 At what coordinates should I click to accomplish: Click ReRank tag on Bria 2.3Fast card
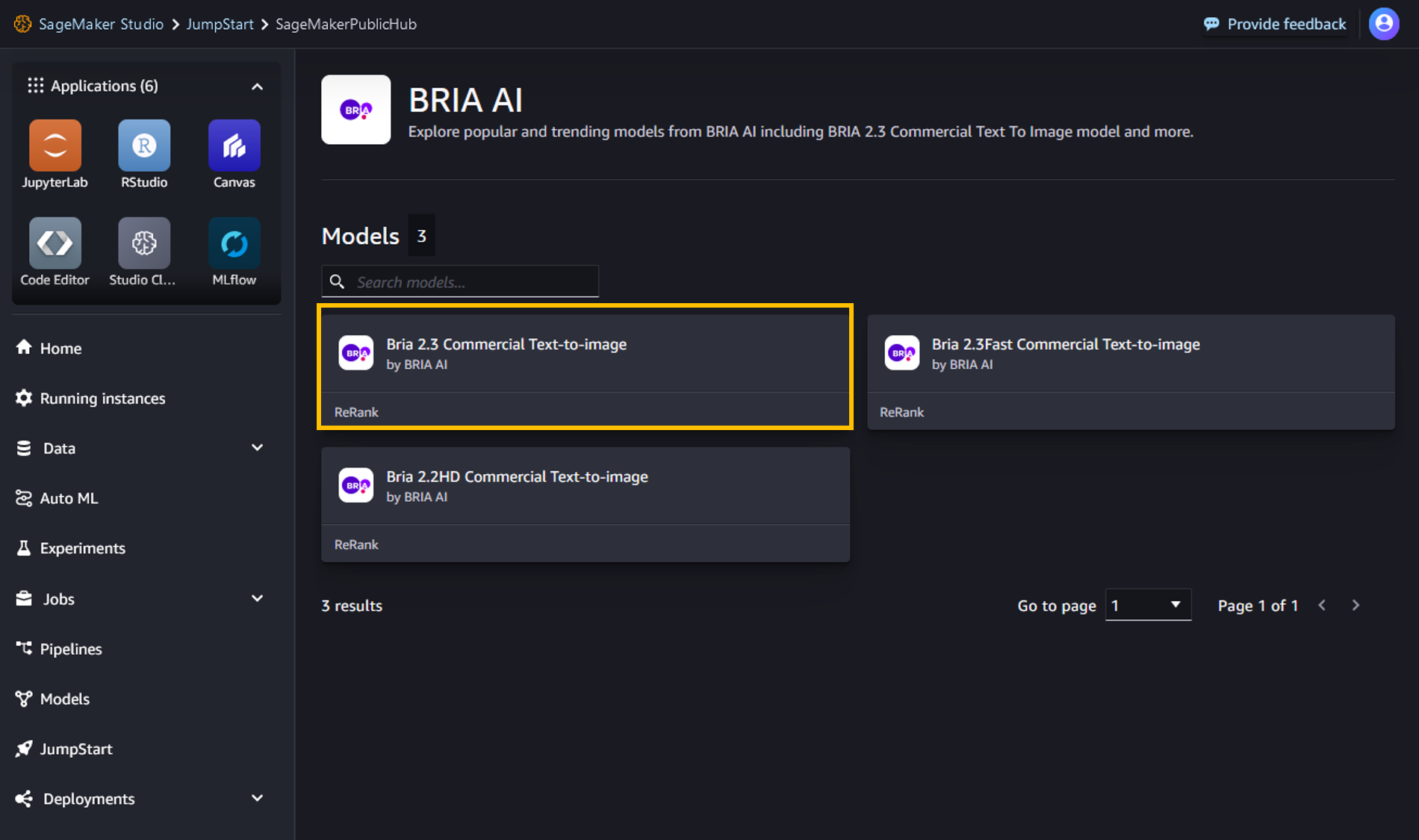[x=901, y=412]
